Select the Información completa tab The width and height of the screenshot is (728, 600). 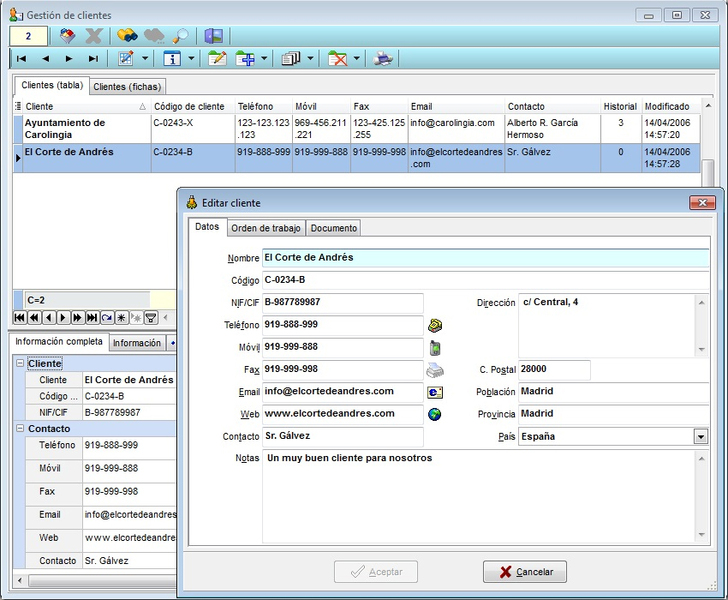tap(59, 342)
